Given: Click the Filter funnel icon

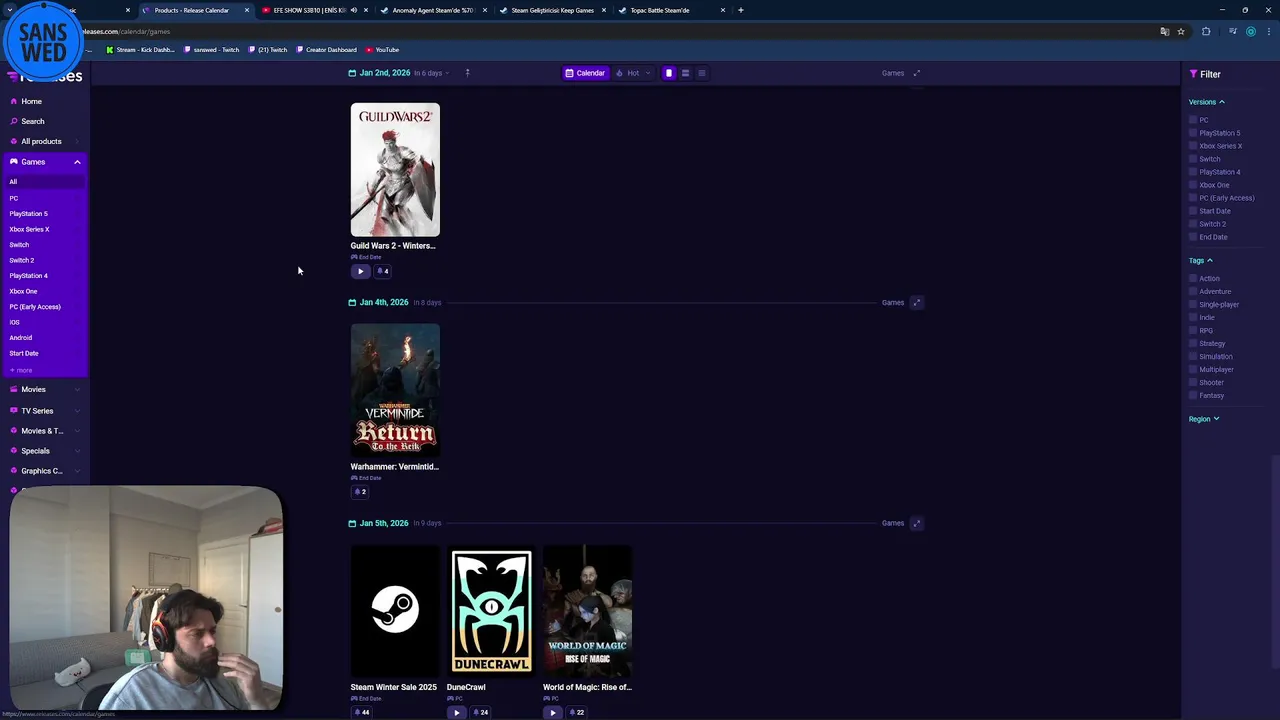Looking at the screenshot, I should point(1193,74).
